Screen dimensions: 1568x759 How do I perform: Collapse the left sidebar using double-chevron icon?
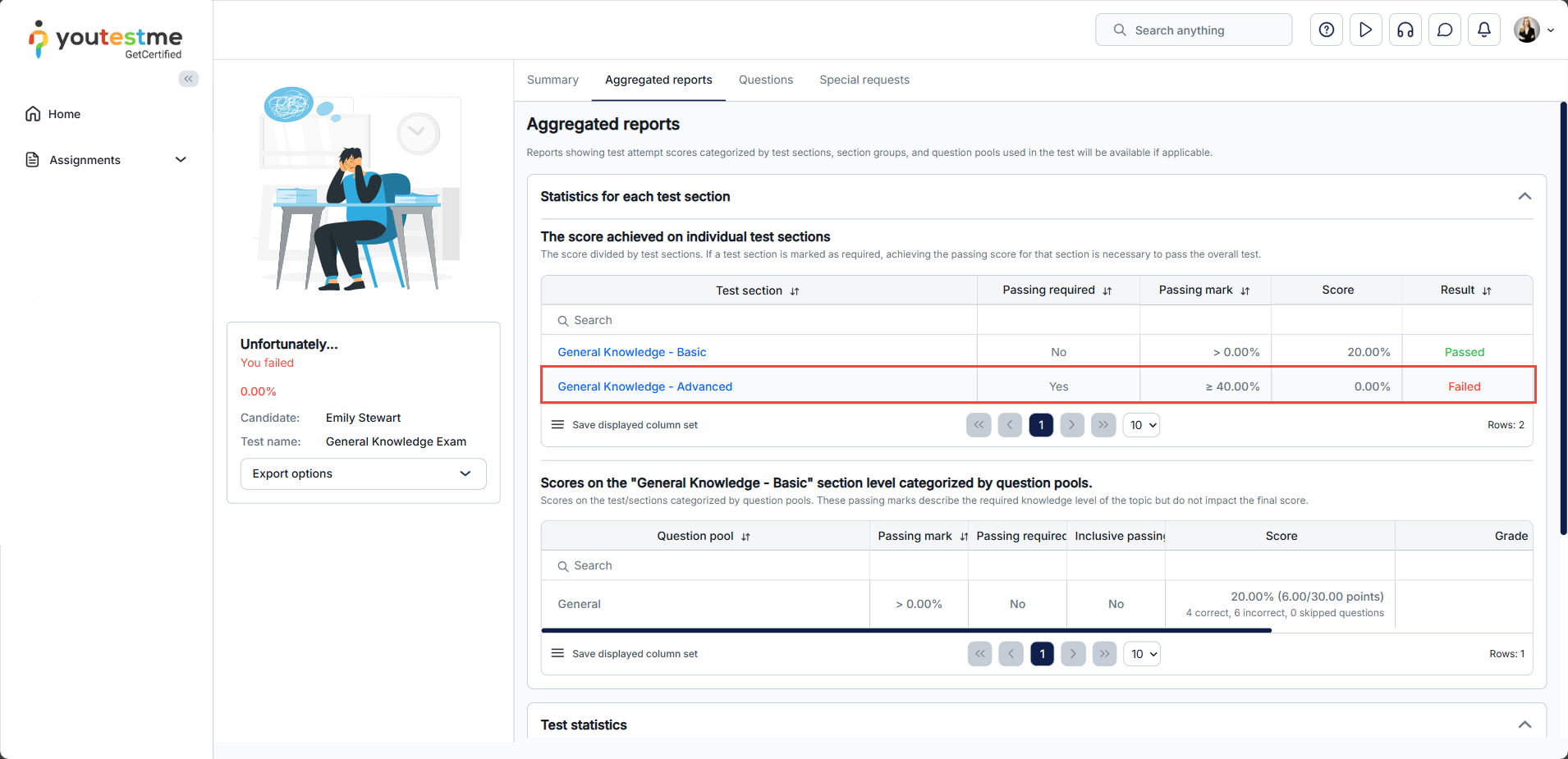tap(189, 79)
